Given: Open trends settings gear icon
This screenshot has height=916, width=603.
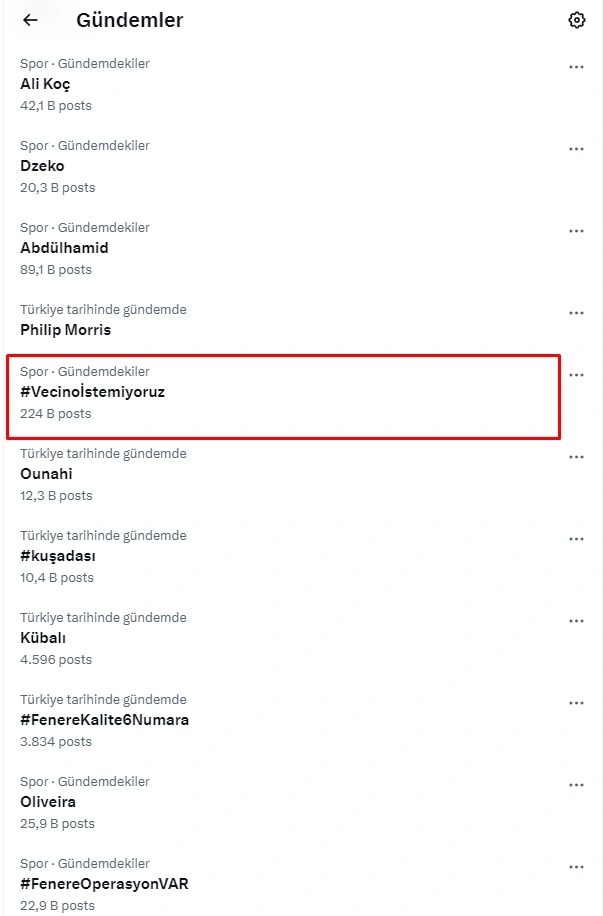Looking at the screenshot, I should [576, 20].
